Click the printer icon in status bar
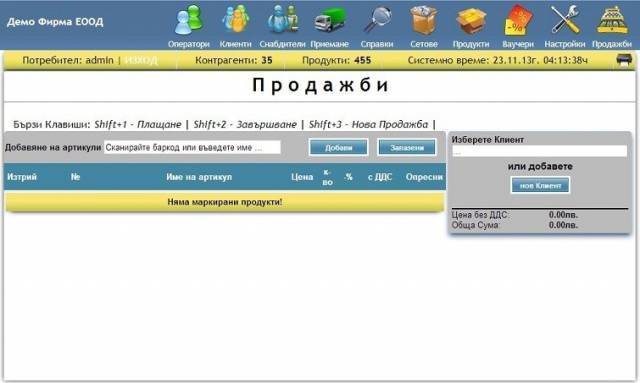The width and height of the screenshot is (640, 383). pyautogui.click(x=624, y=60)
